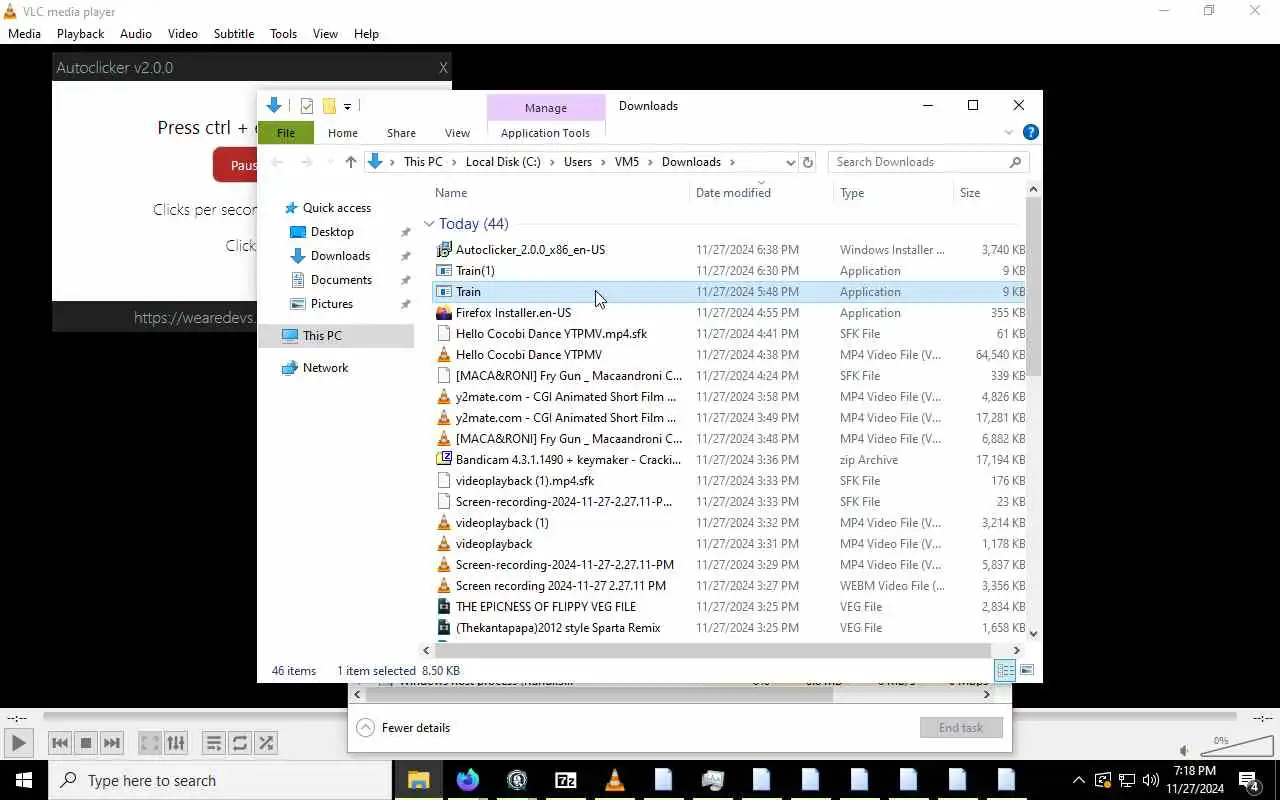This screenshot has width=1280, height=800.
Task: Open the VLC Playback menu
Action: point(80,33)
